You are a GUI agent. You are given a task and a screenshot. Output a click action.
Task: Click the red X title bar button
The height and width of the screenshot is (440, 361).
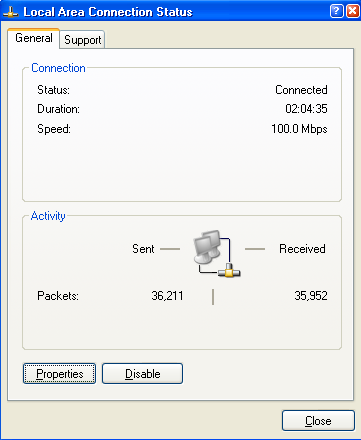click(x=353, y=11)
